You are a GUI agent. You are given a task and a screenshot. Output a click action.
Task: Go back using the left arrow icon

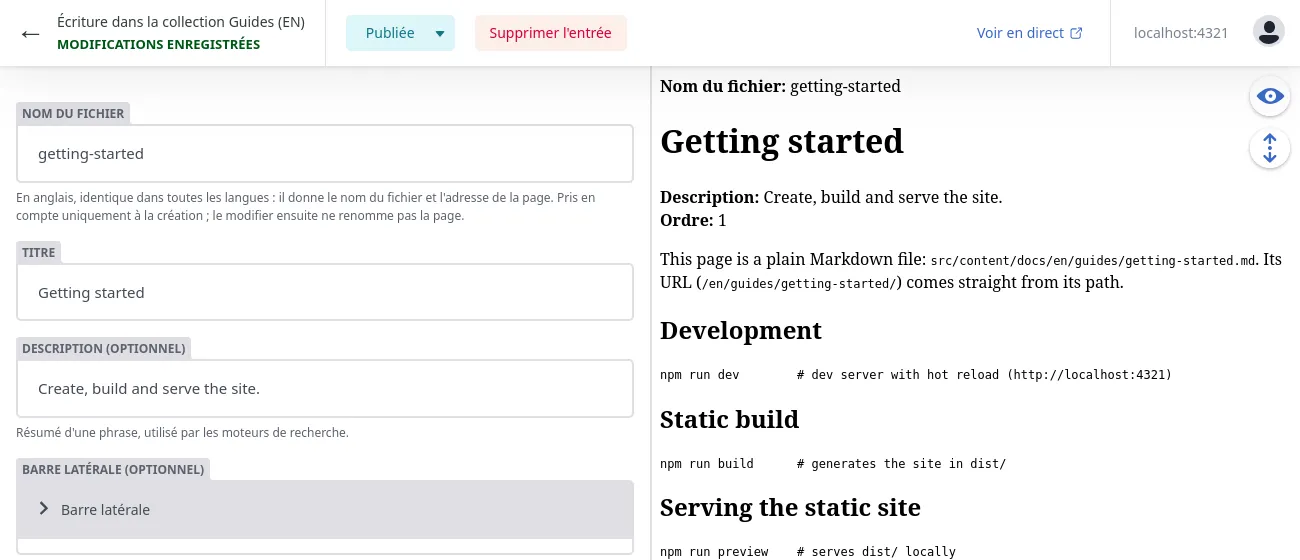[x=31, y=33]
